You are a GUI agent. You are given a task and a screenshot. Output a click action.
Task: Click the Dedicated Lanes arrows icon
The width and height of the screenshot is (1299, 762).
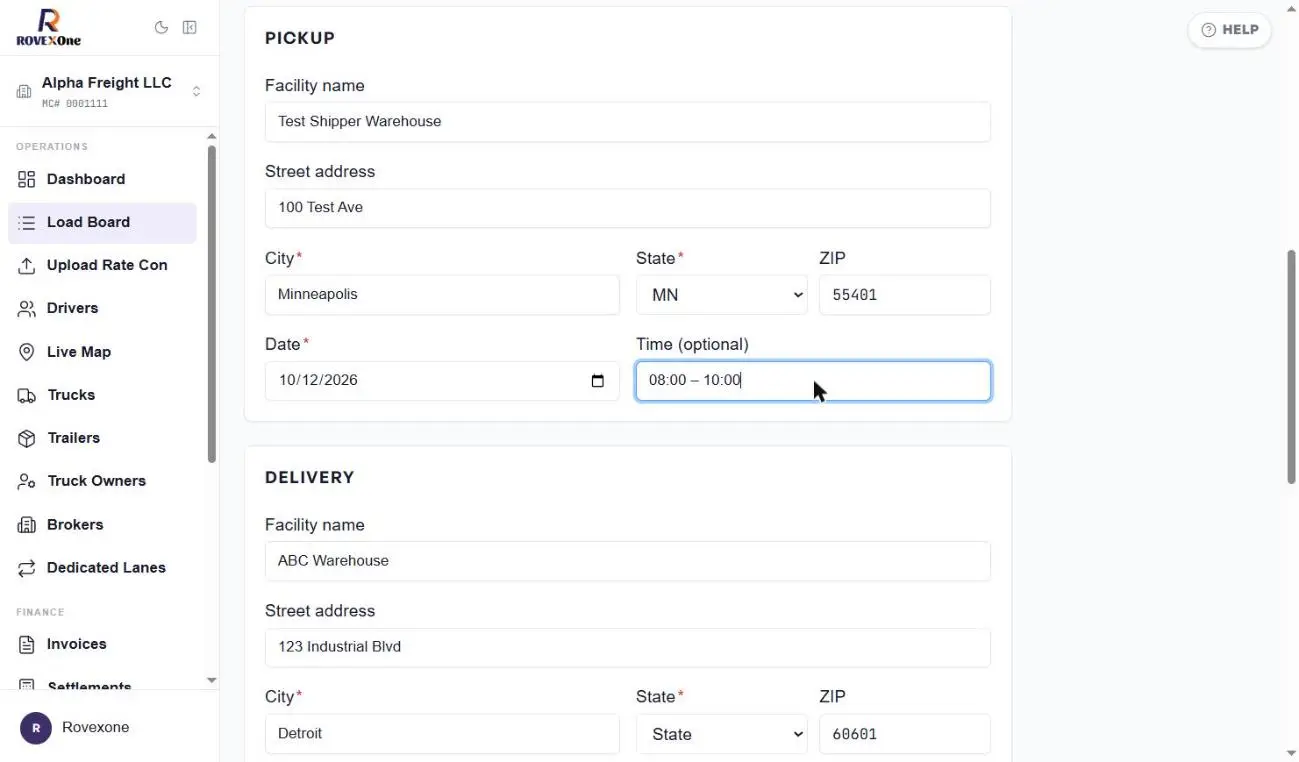(x=27, y=568)
